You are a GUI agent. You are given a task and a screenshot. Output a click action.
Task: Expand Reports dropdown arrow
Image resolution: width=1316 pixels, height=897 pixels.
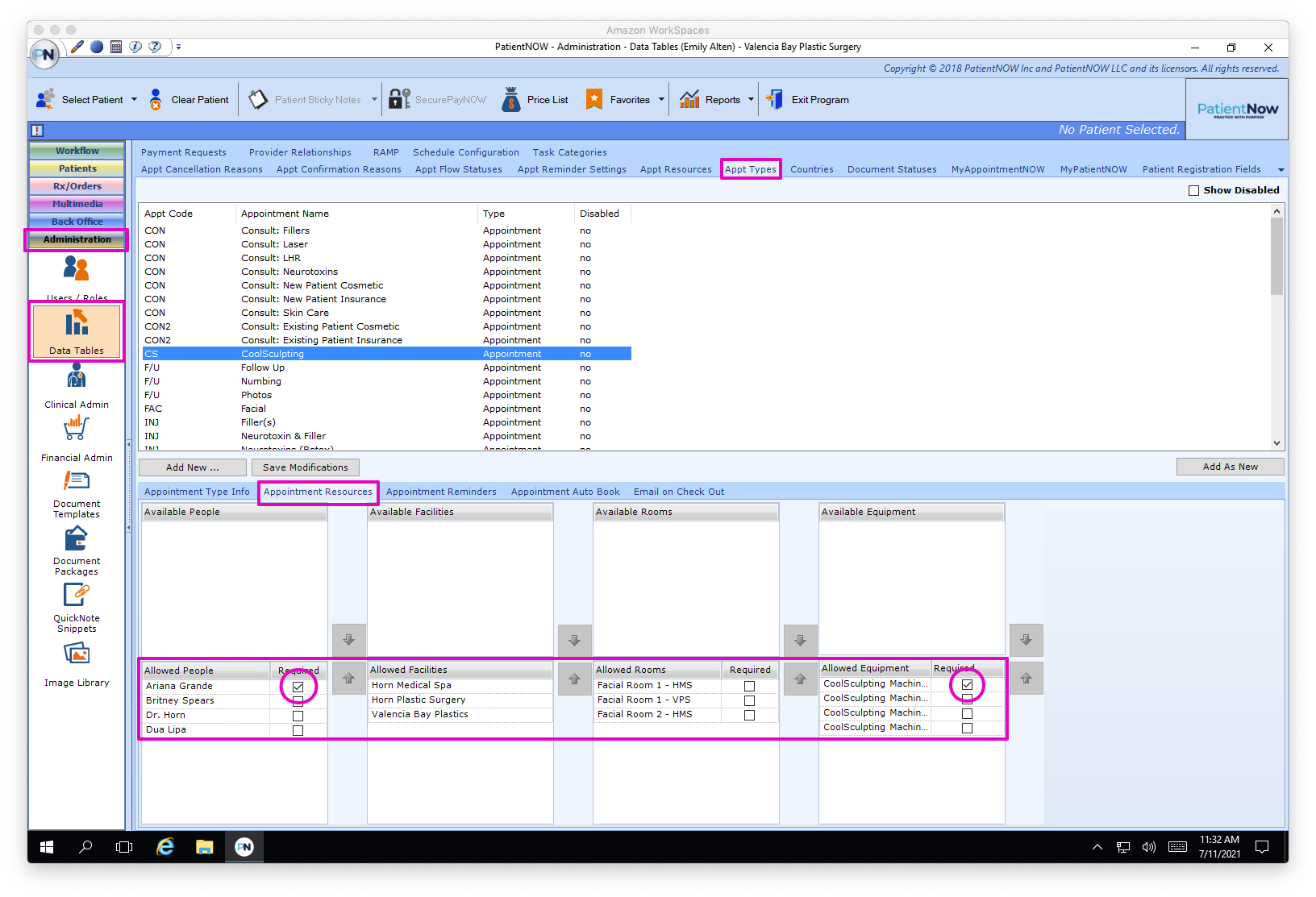tap(751, 100)
